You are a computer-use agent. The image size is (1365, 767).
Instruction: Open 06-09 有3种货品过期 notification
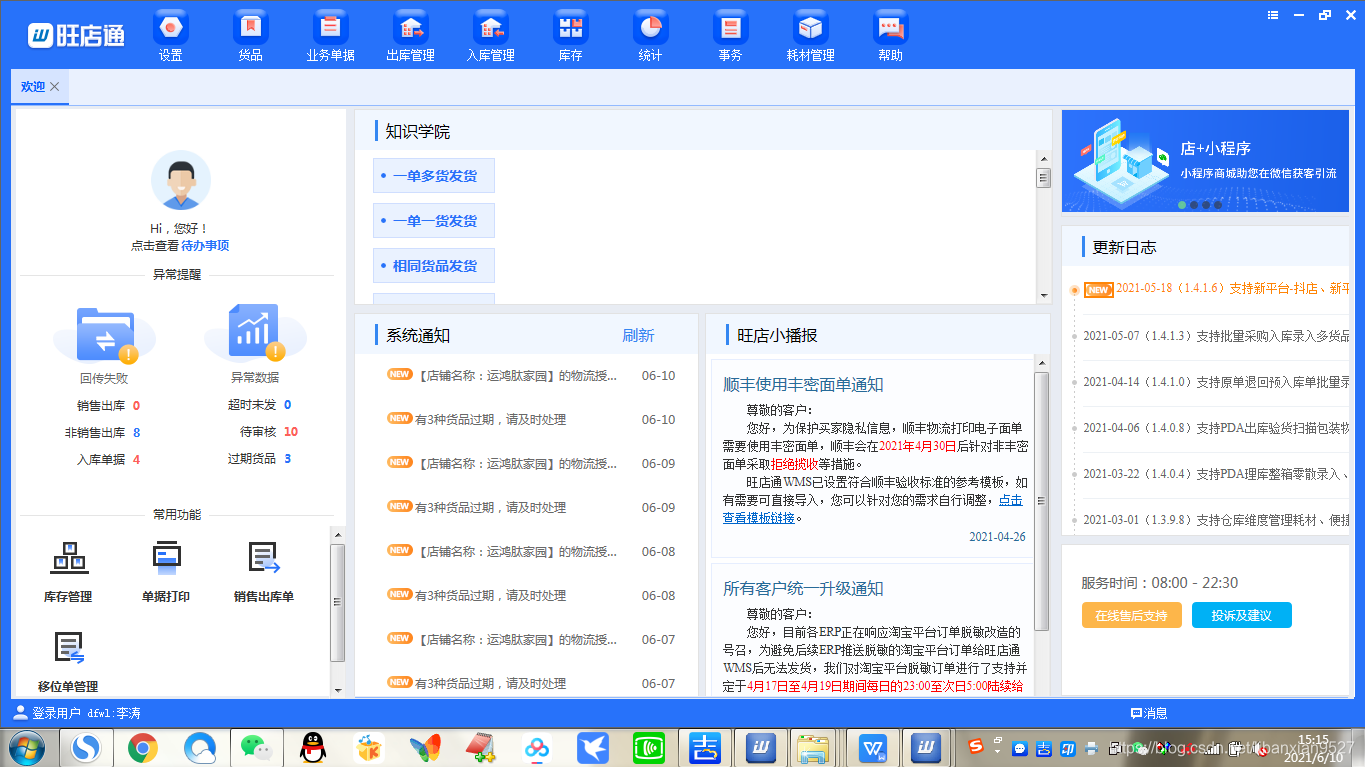[532, 507]
